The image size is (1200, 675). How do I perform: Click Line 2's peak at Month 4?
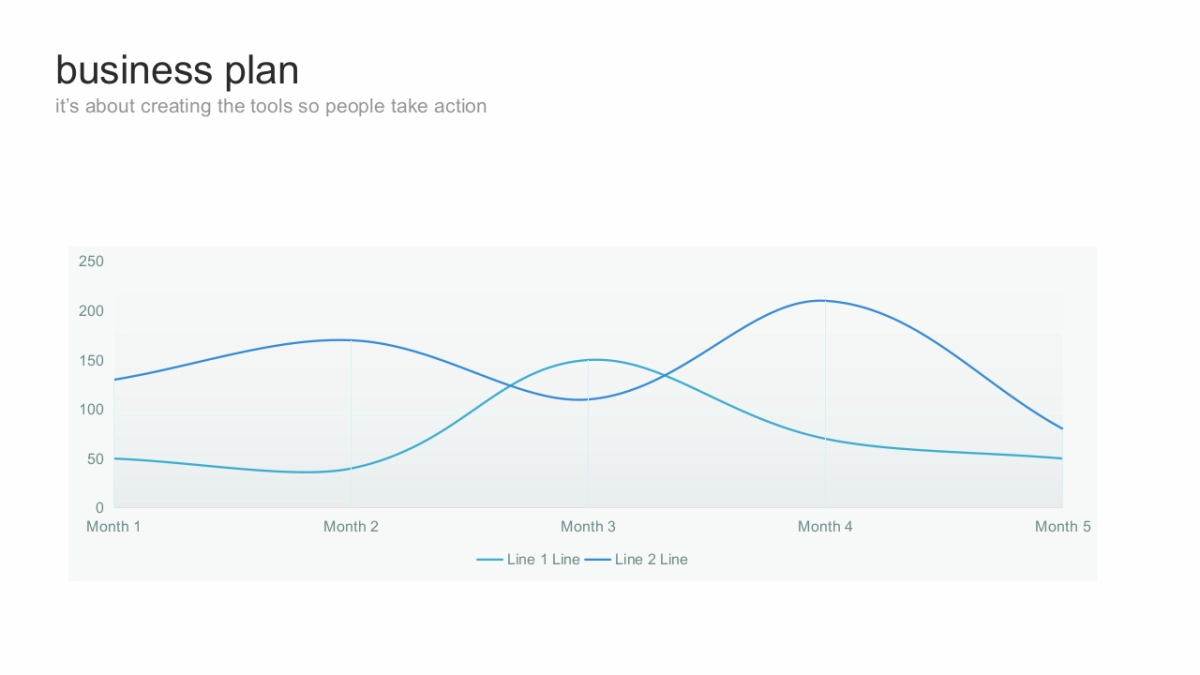pyautogui.click(x=825, y=300)
